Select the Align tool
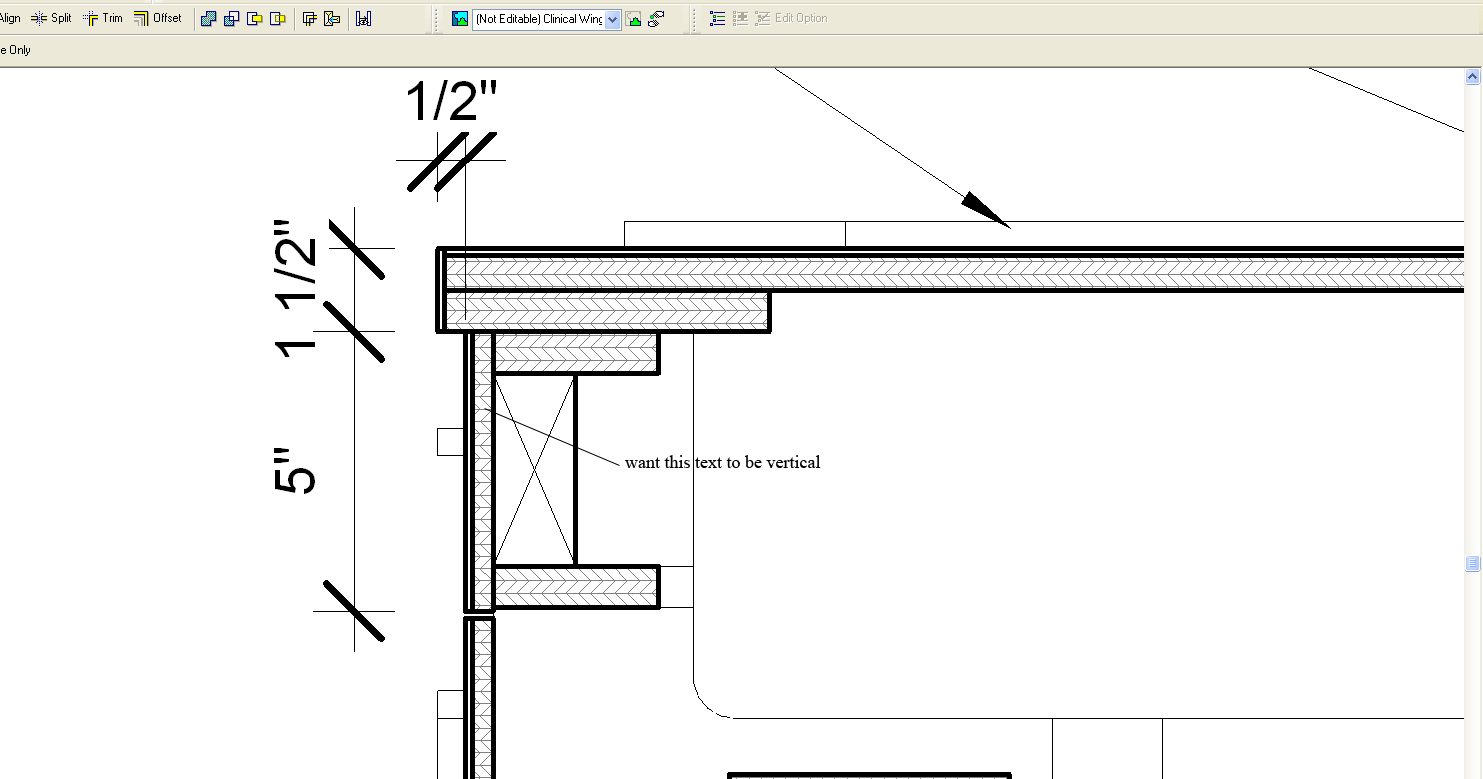Image resolution: width=1483 pixels, height=779 pixels. [9, 18]
